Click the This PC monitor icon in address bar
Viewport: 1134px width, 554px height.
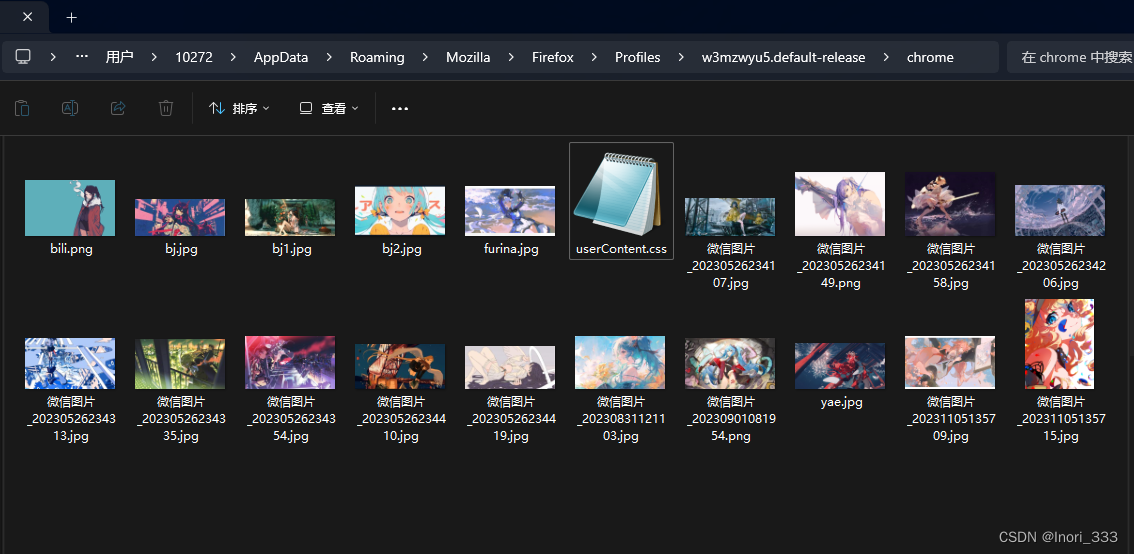[x=23, y=57]
